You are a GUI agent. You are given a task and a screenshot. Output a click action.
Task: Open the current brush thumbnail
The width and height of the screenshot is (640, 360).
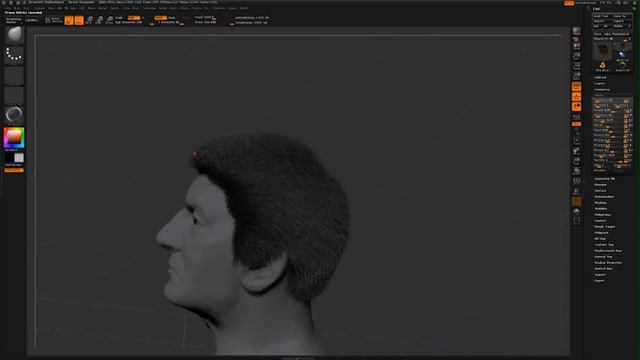pos(14,34)
